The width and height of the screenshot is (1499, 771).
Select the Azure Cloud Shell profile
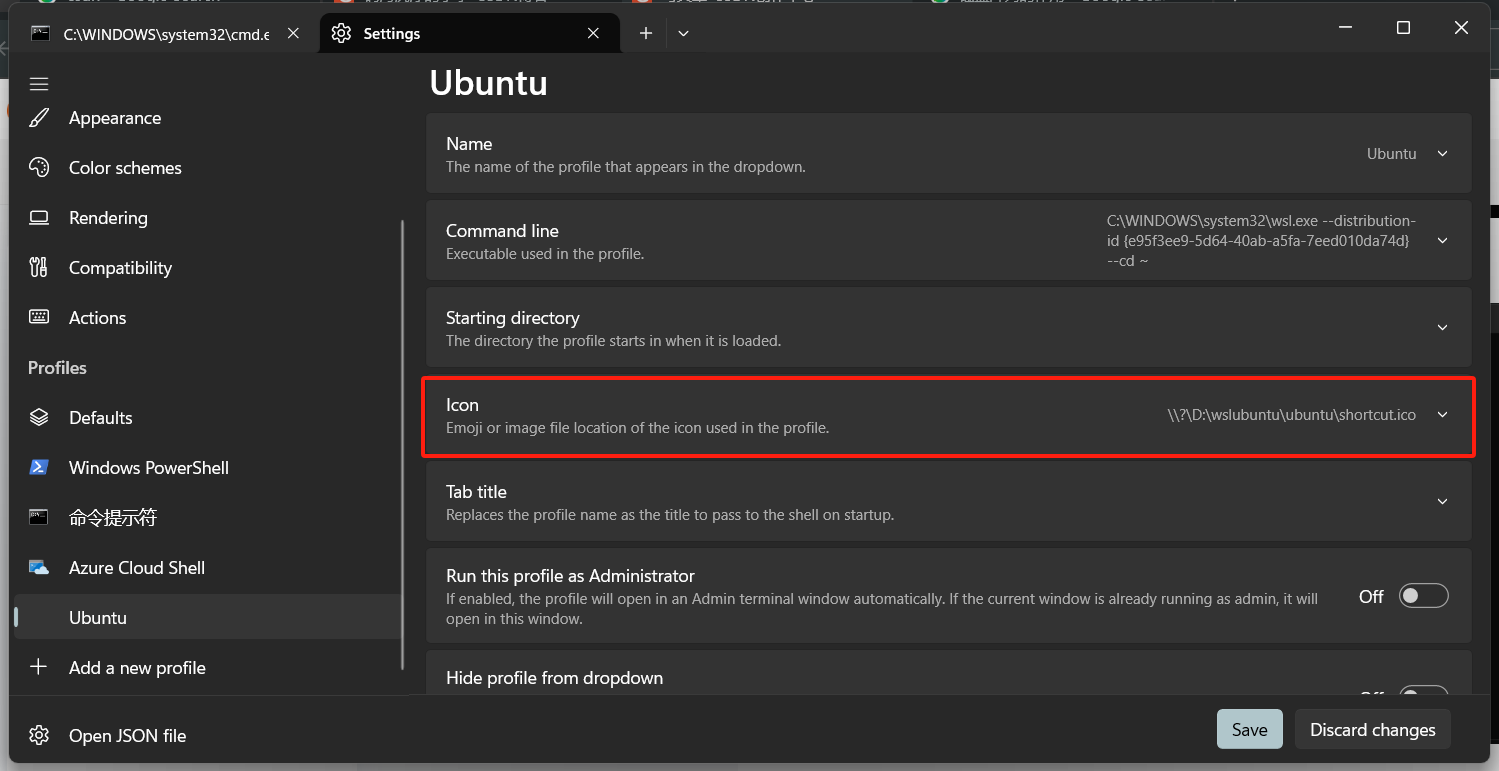point(137,567)
